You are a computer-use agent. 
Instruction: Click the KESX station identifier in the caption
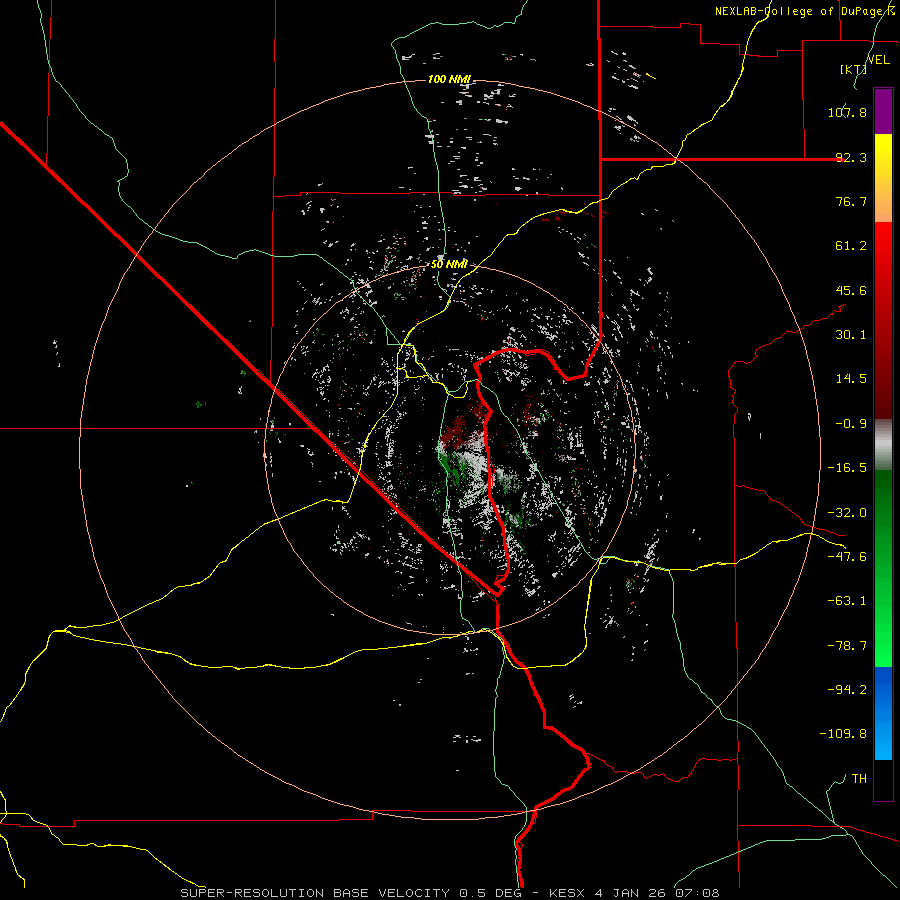[x=569, y=893]
